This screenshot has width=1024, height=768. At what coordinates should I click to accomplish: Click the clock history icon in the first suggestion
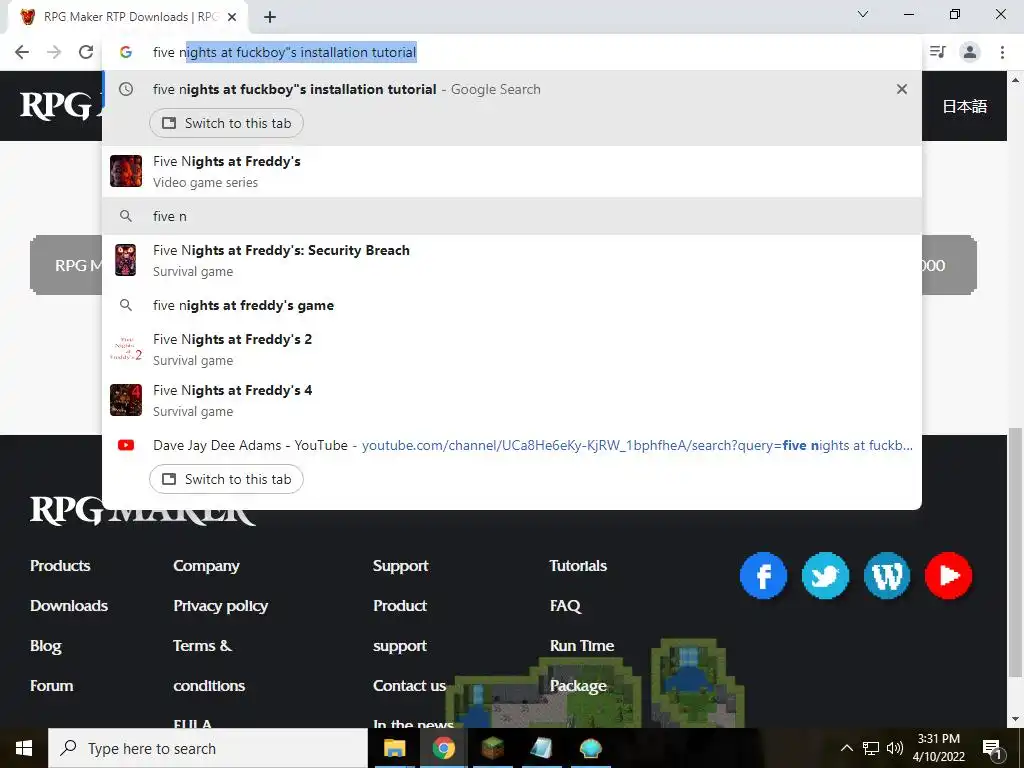click(126, 89)
